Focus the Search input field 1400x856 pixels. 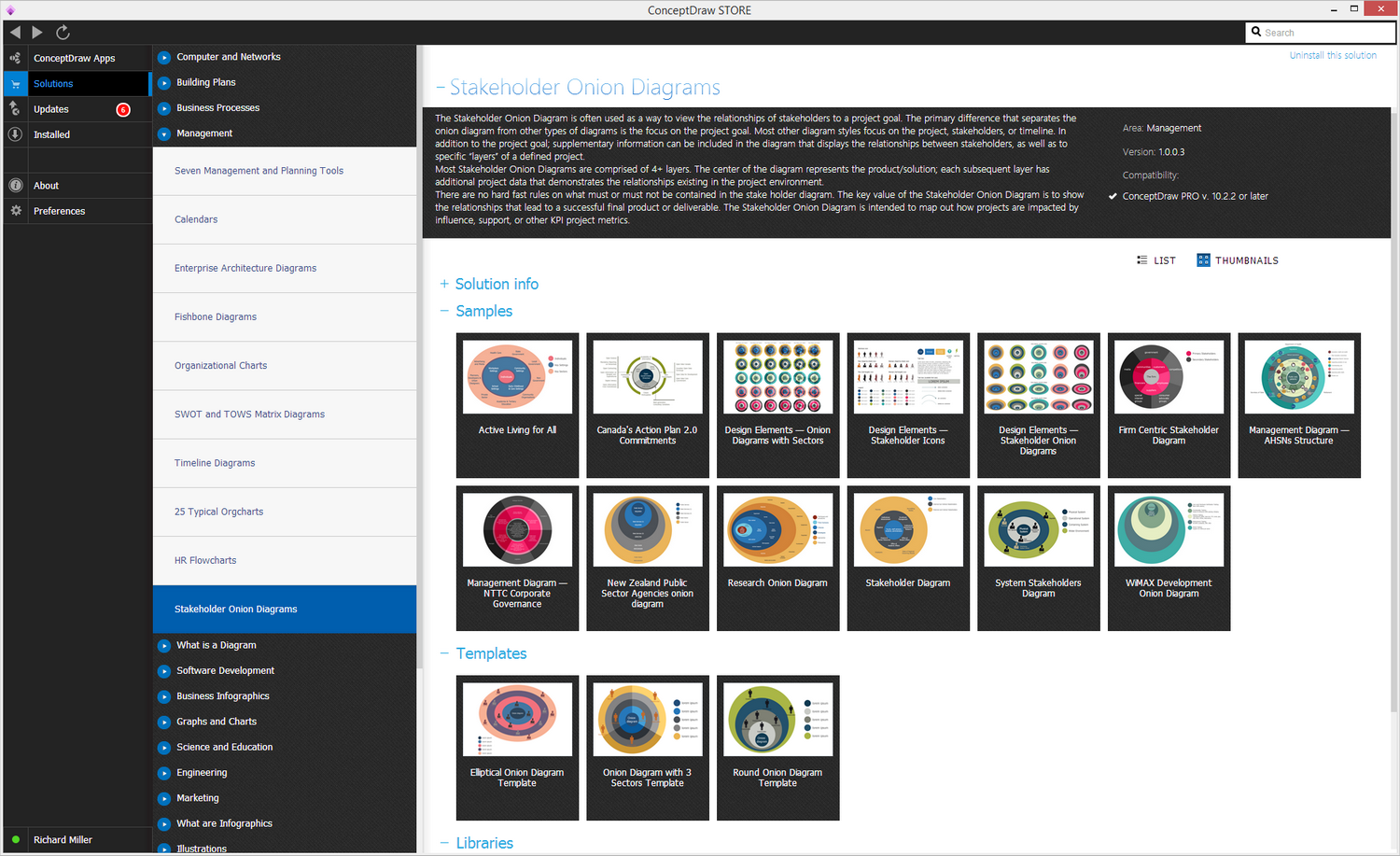point(1321,33)
